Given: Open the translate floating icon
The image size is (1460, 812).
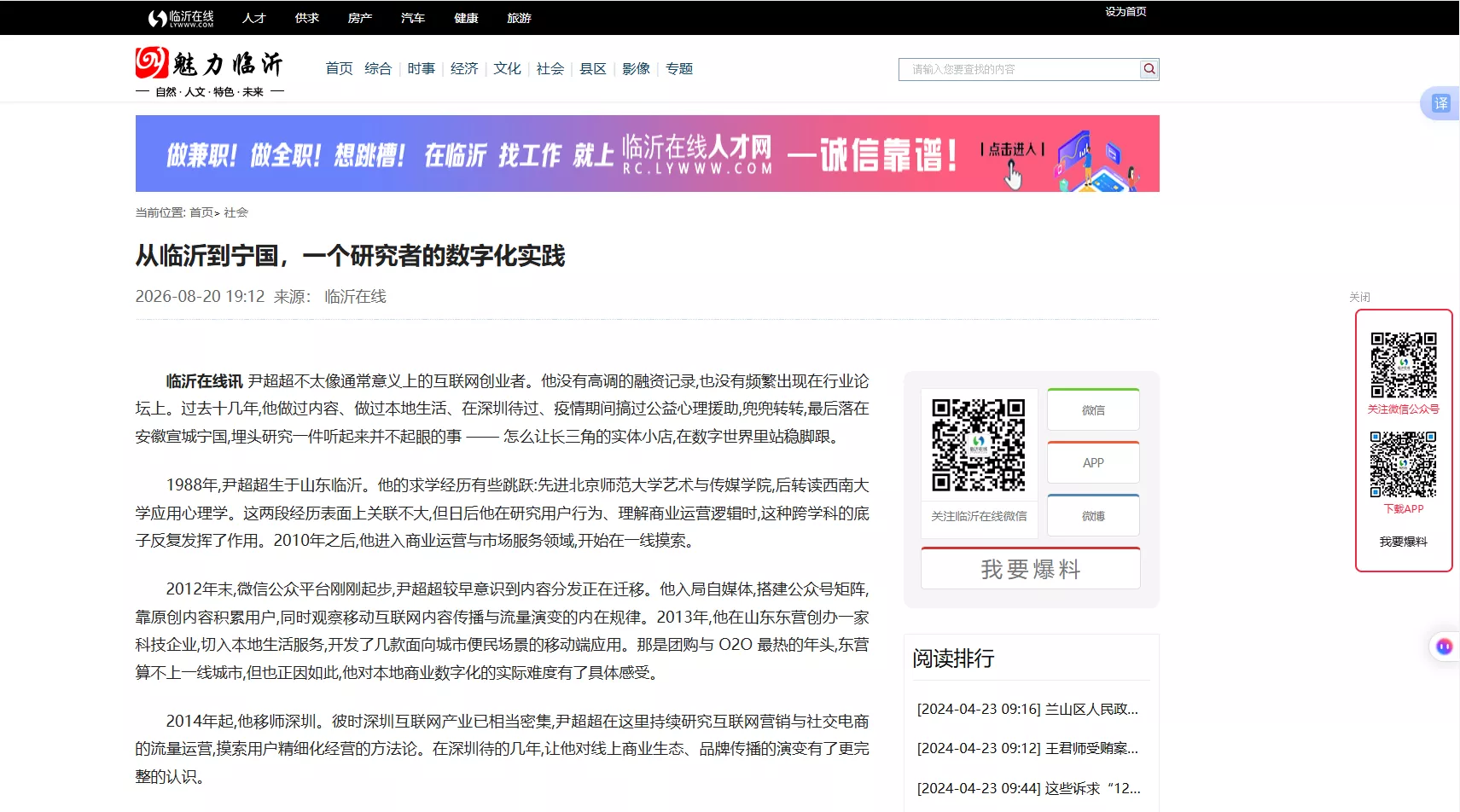Looking at the screenshot, I should pyautogui.click(x=1440, y=103).
